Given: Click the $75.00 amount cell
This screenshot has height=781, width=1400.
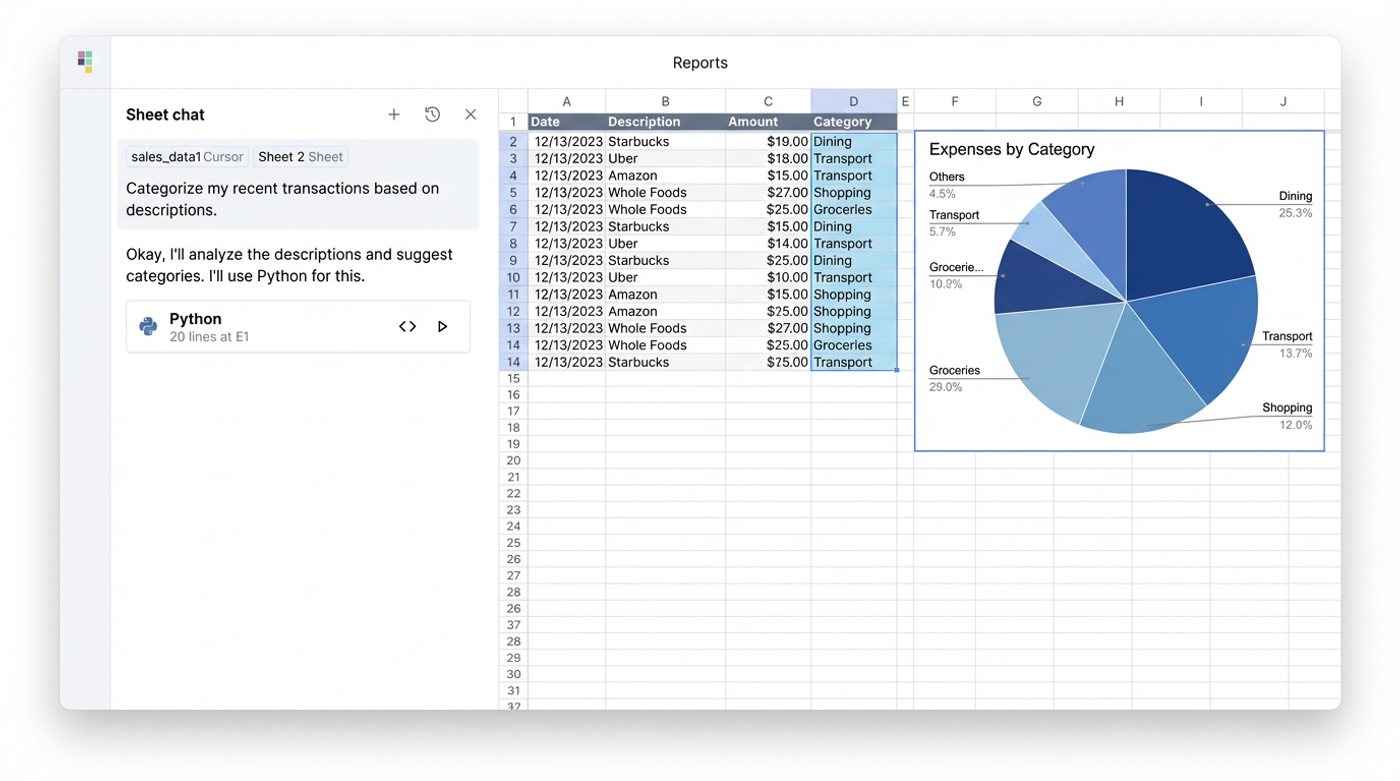Looking at the screenshot, I should [x=768, y=363].
